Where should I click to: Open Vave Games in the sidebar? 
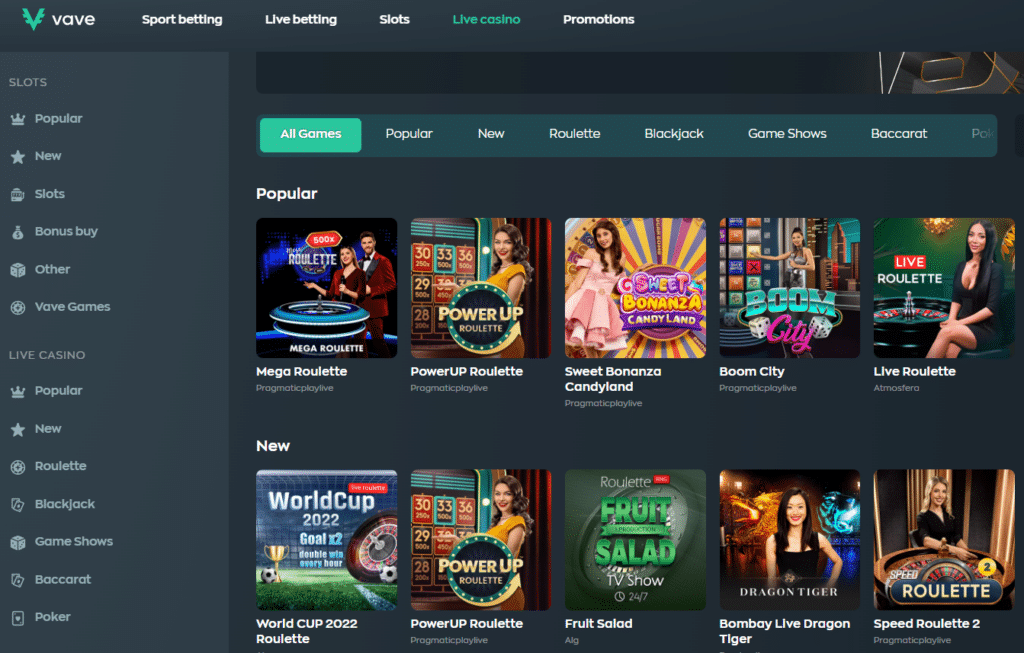(72, 307)
